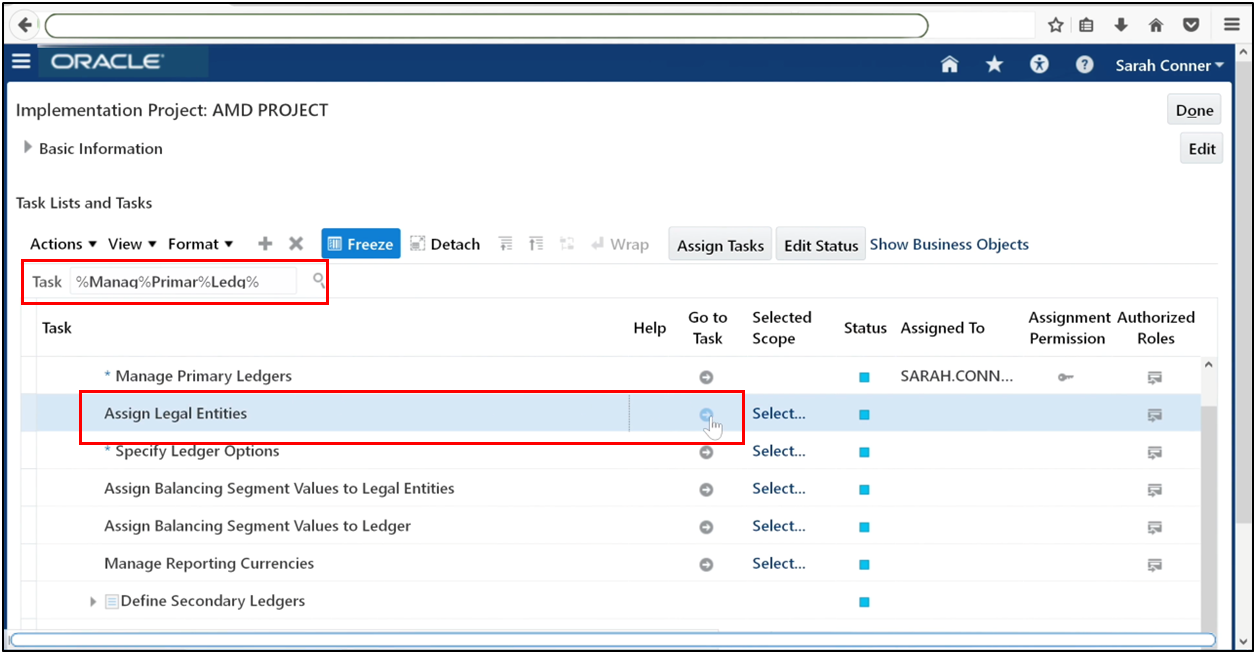Viewport: 1256px width, 656px height.
Task: Open the Sarah Conner user menu
Action: pyautogui.click(x=1169, y=64)
